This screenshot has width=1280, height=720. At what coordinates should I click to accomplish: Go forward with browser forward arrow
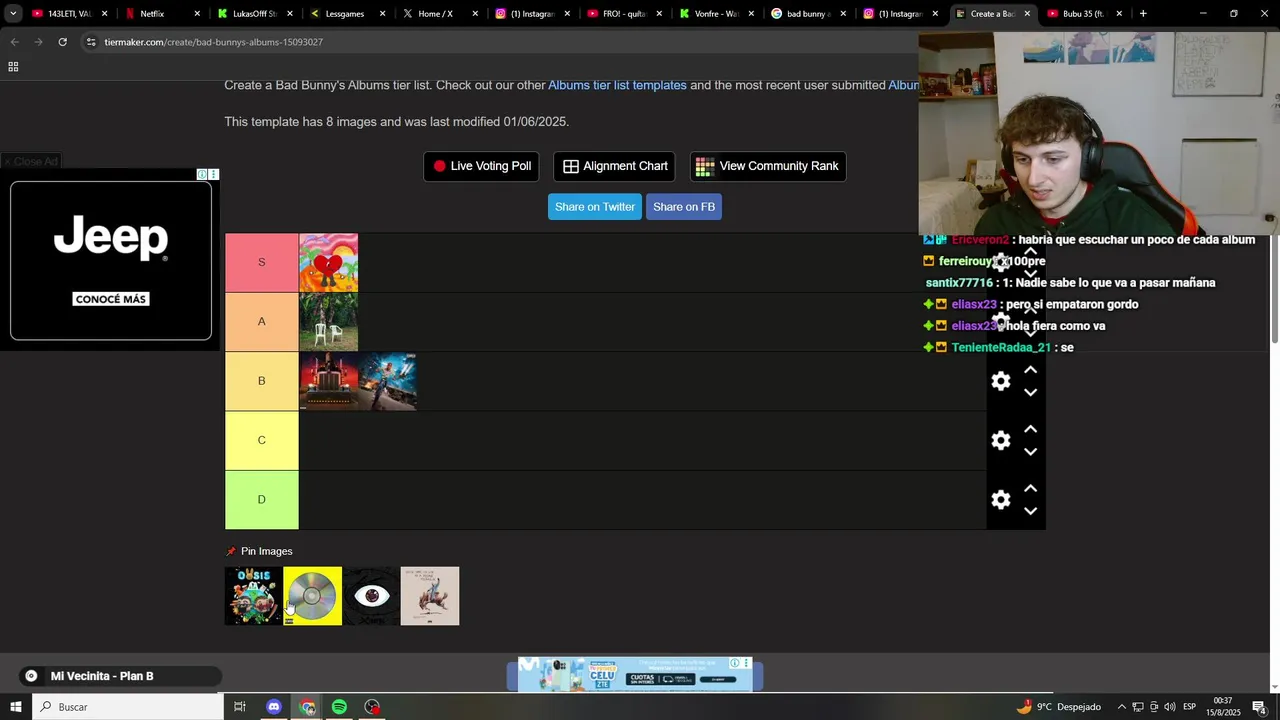(38, 42)
